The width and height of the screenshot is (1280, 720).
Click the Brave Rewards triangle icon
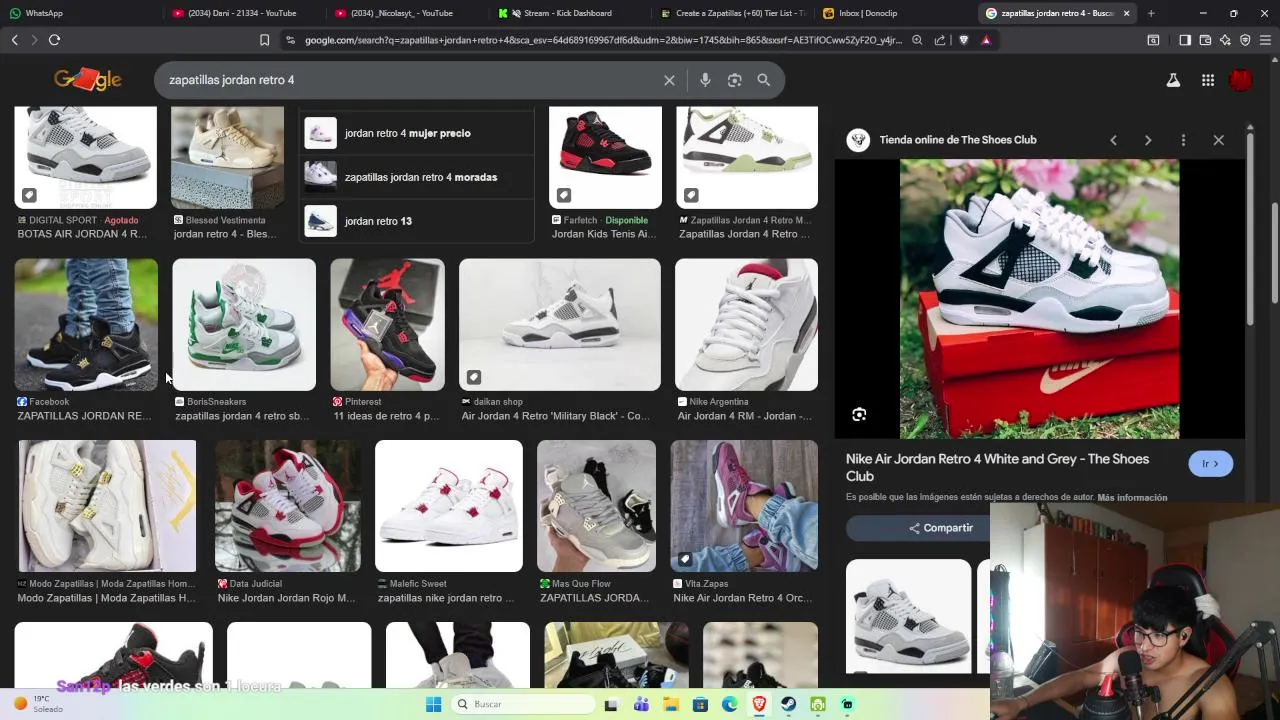pos(986,40)
